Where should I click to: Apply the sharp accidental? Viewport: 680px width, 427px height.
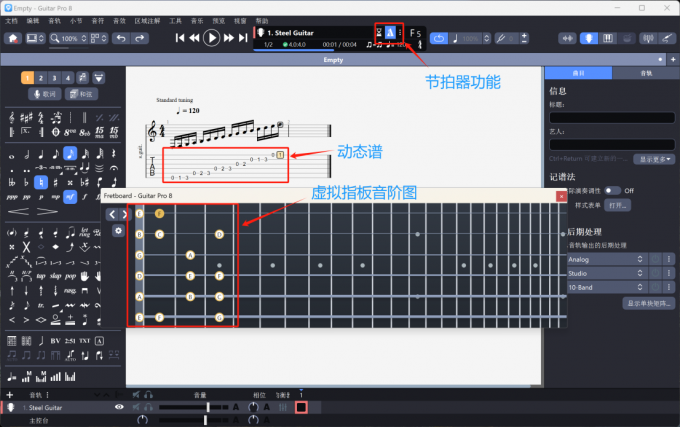point(56,183)
